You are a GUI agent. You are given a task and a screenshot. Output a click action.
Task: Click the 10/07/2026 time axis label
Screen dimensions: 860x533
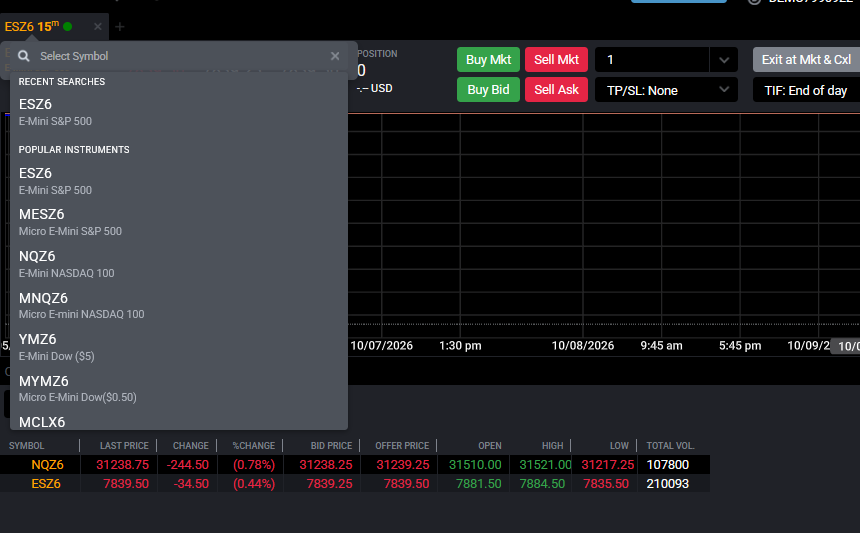tap(381, 345)
